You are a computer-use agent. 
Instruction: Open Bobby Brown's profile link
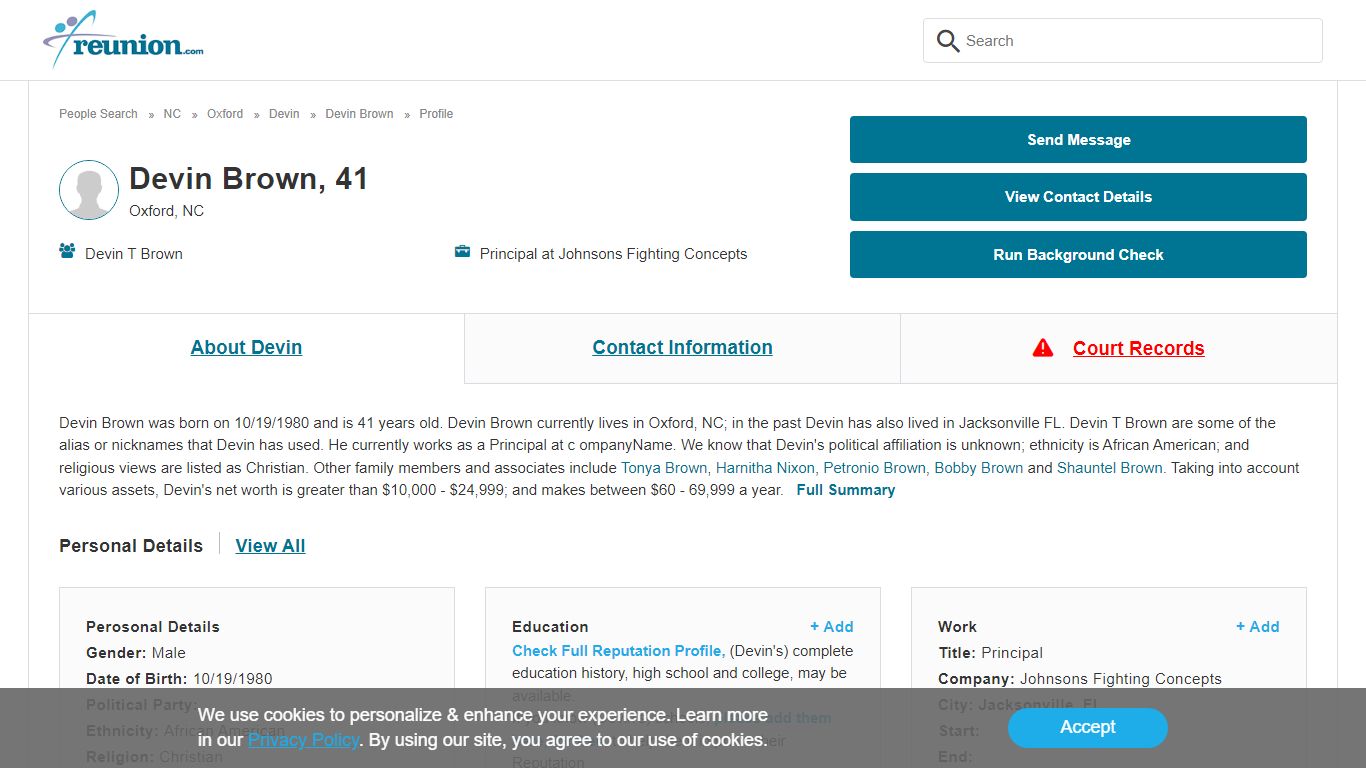pyautogui.click(x=978, y=468)
